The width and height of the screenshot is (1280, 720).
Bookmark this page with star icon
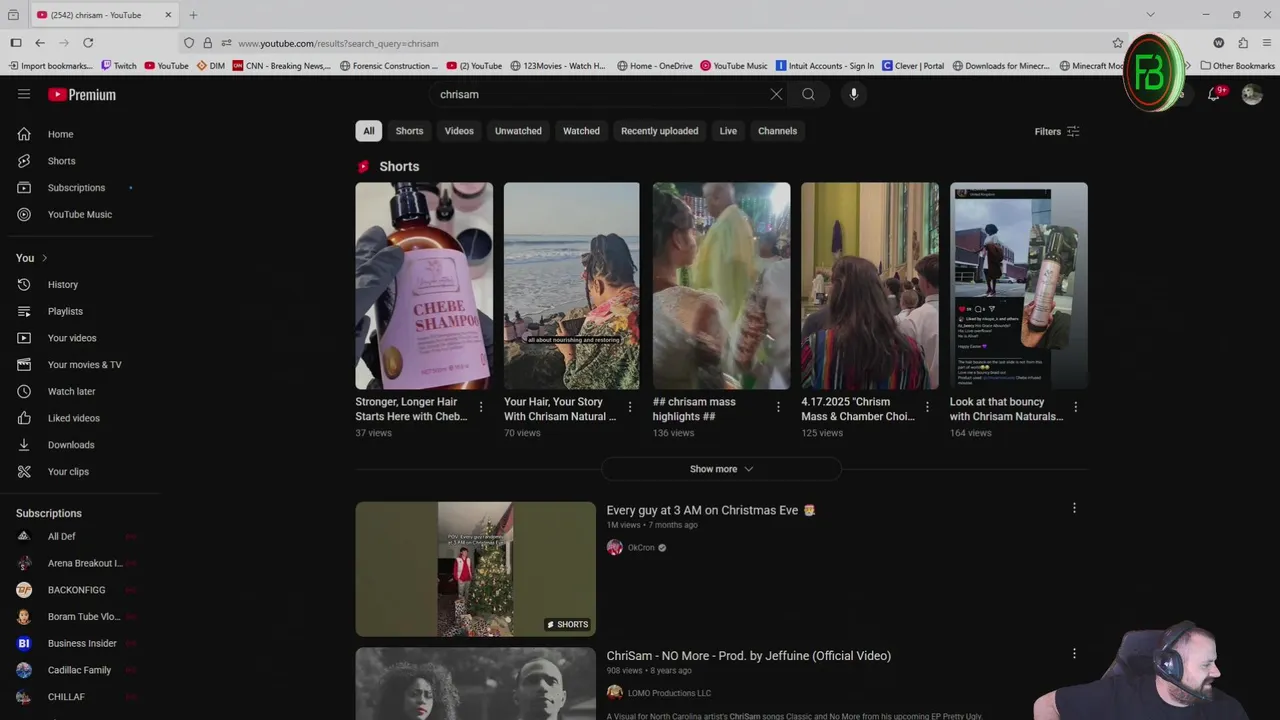pyautogui.click(x=1118, y=43)
